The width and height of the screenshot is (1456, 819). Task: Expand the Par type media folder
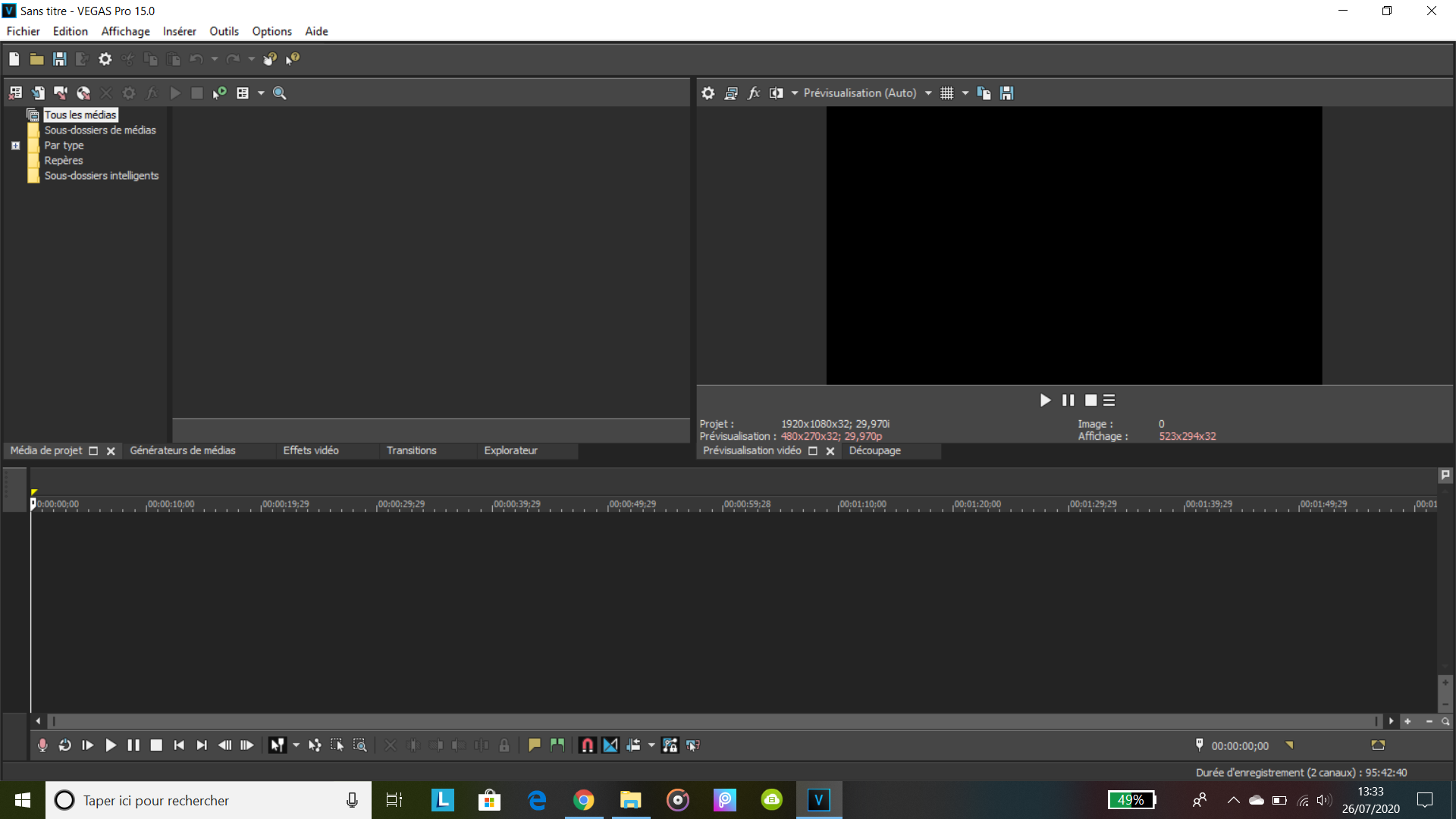(15, 146)
